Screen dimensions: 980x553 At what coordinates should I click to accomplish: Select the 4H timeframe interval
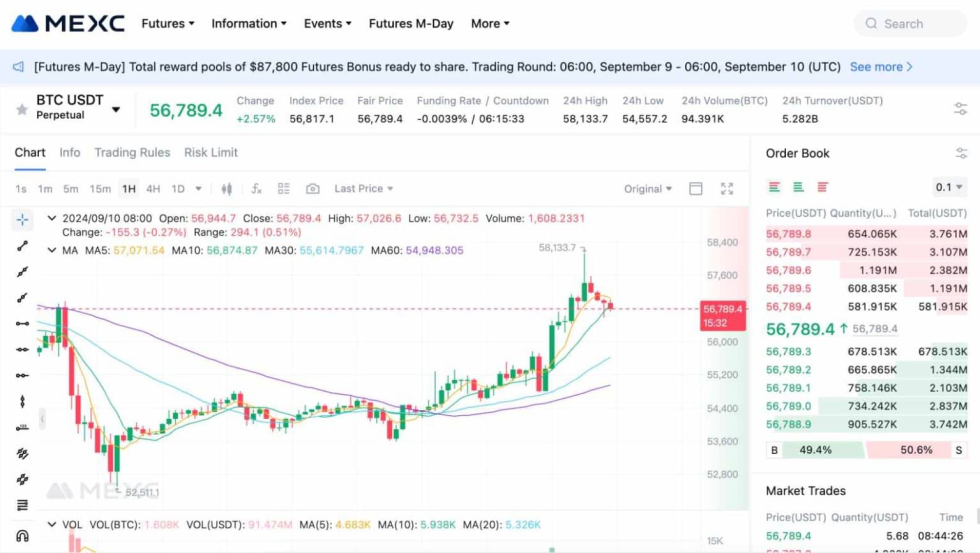[153, 189]
